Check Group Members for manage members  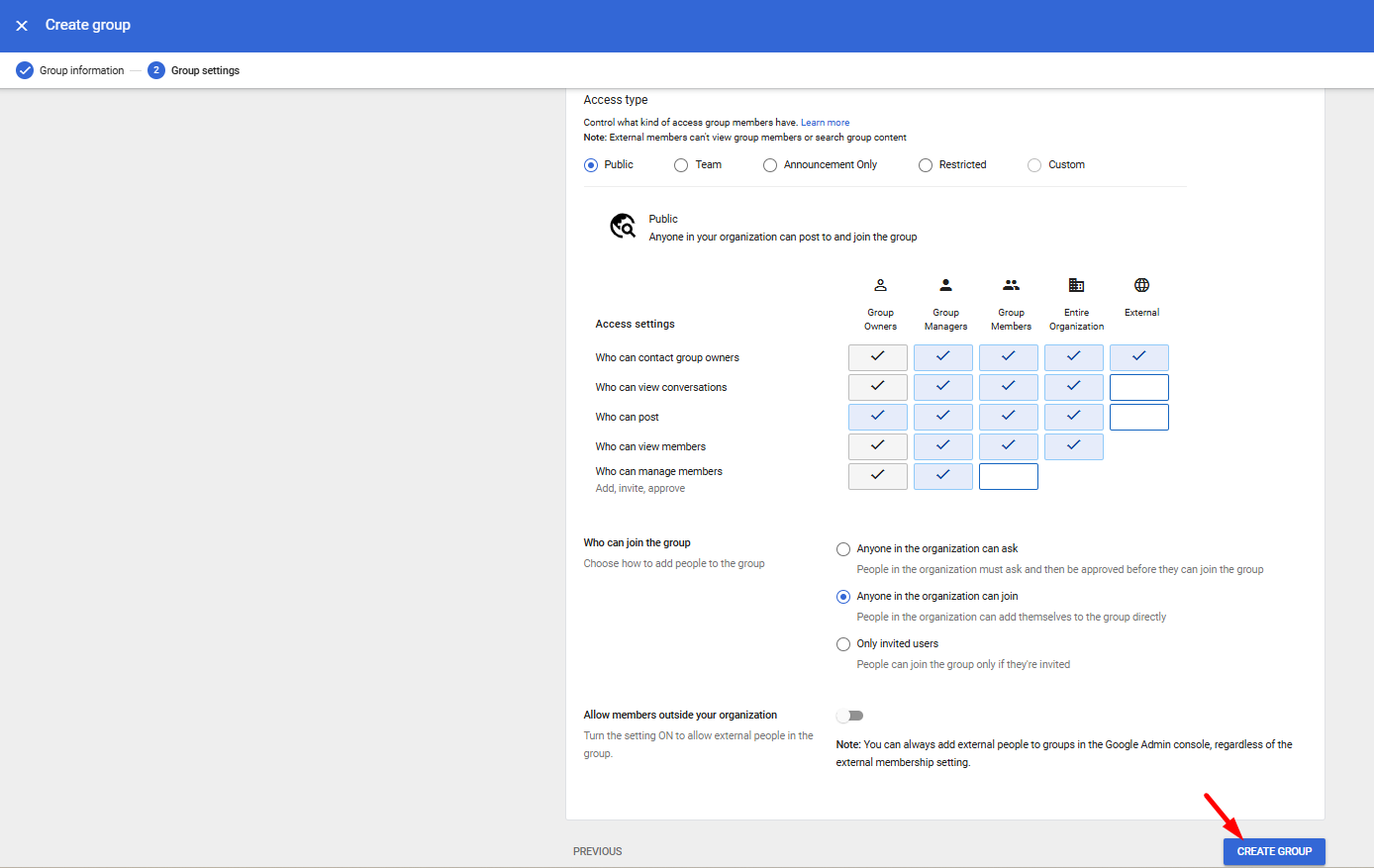click(1008, 476)
